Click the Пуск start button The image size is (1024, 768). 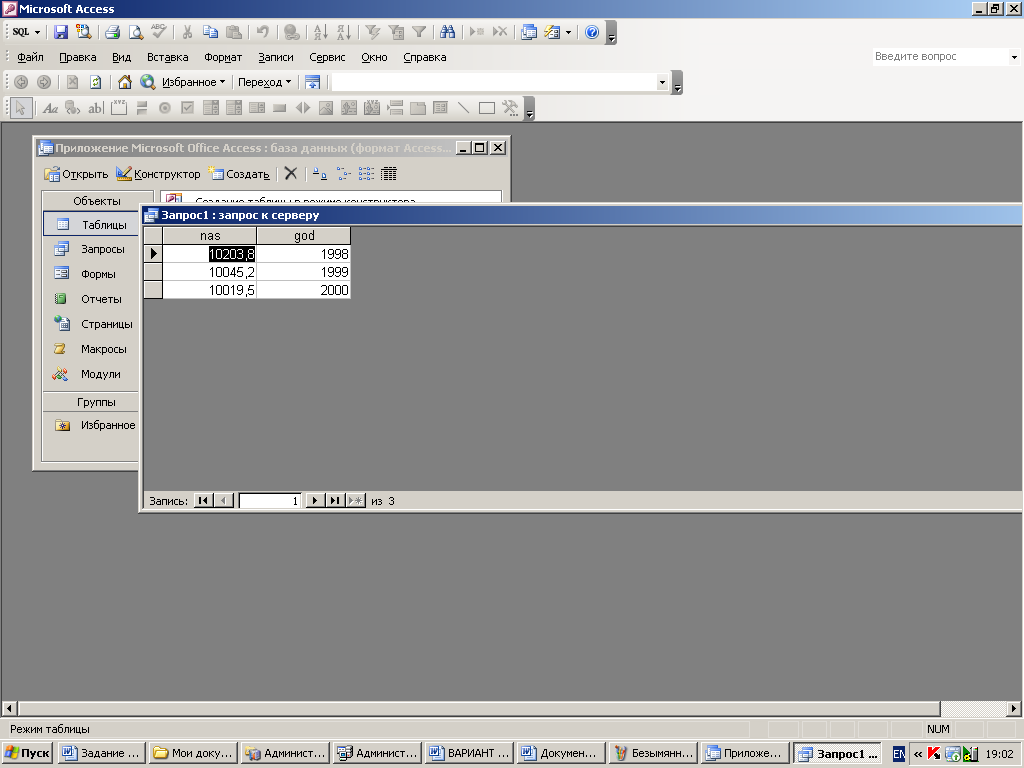(x=27, y=753)
